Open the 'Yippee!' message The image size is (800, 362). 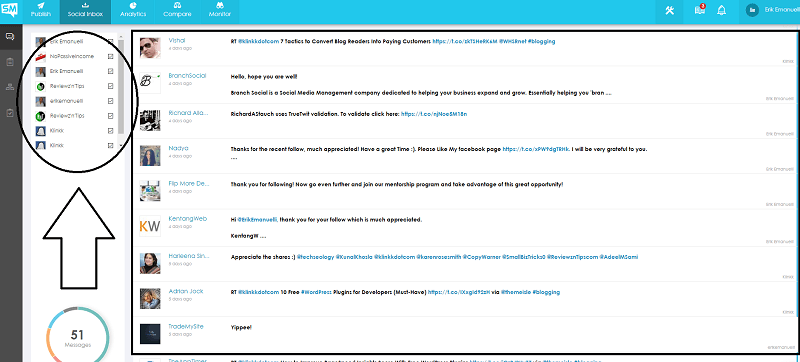coord(241,327)
